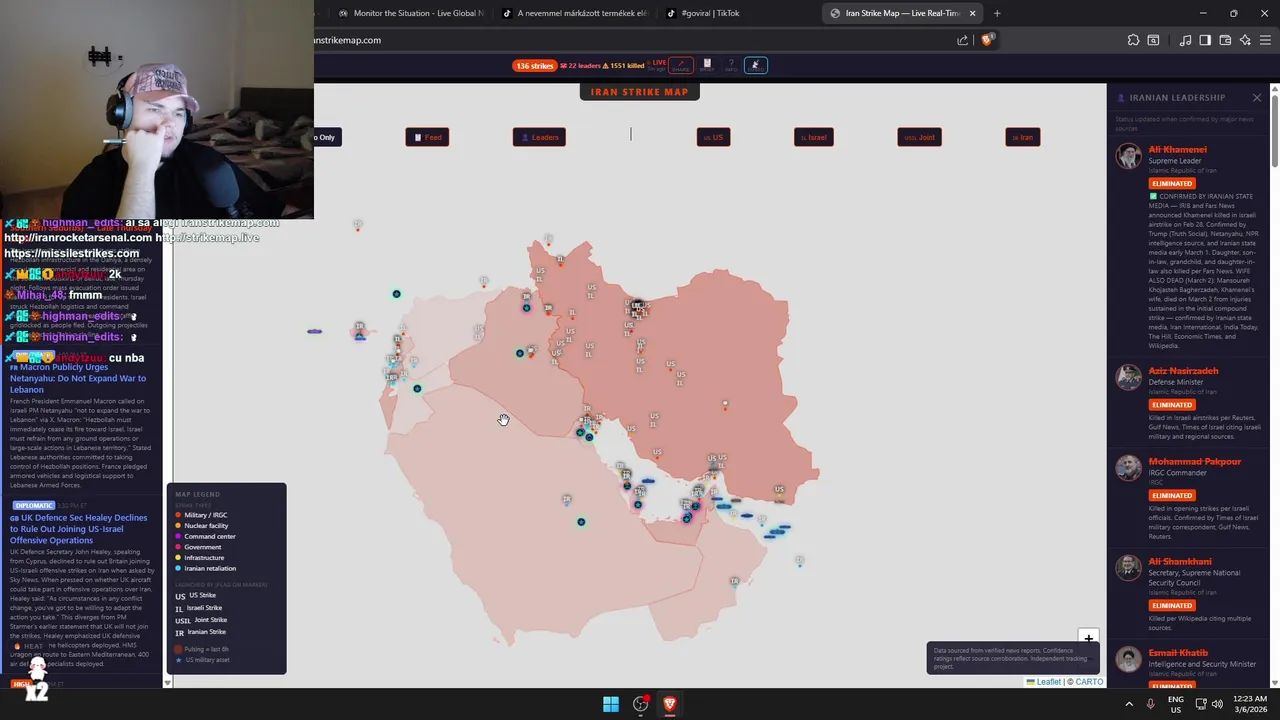Open the OBS icon on the taskbar
1280x720 pixels.
click(641, 704)
